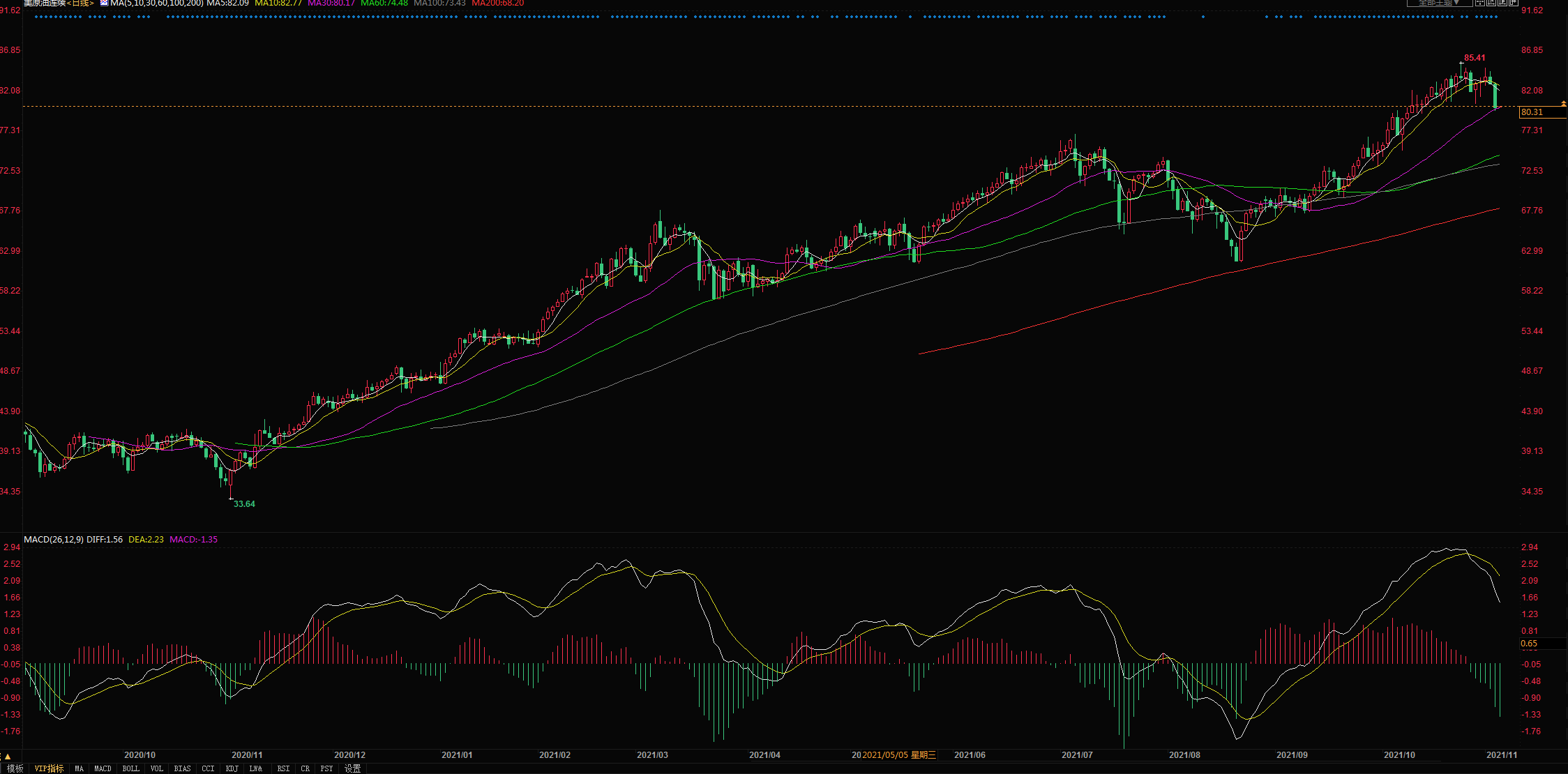Screen dimensions: 1568x774
Task: Click the crosshair grid icon at top right
Action: click(1480, 3)
